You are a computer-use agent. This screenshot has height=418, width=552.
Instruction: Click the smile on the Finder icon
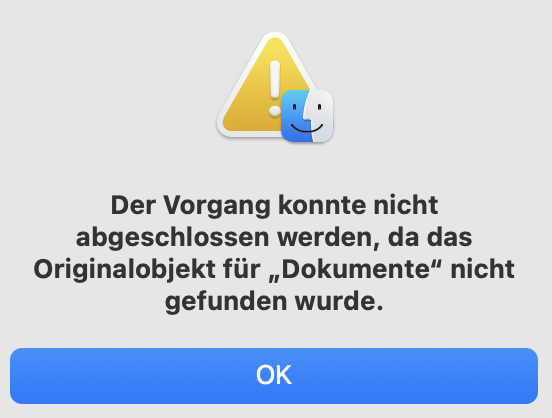pos(307,127)
